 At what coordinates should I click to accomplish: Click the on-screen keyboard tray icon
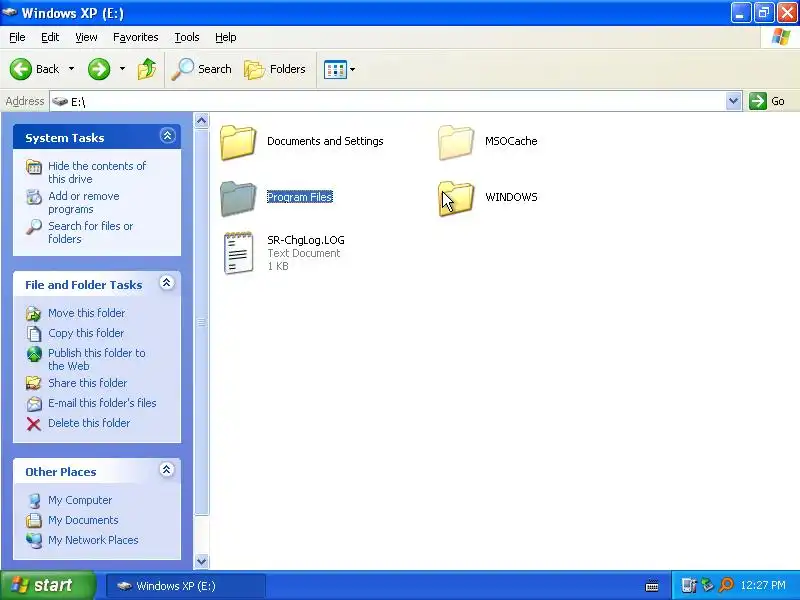coord(652,586)
